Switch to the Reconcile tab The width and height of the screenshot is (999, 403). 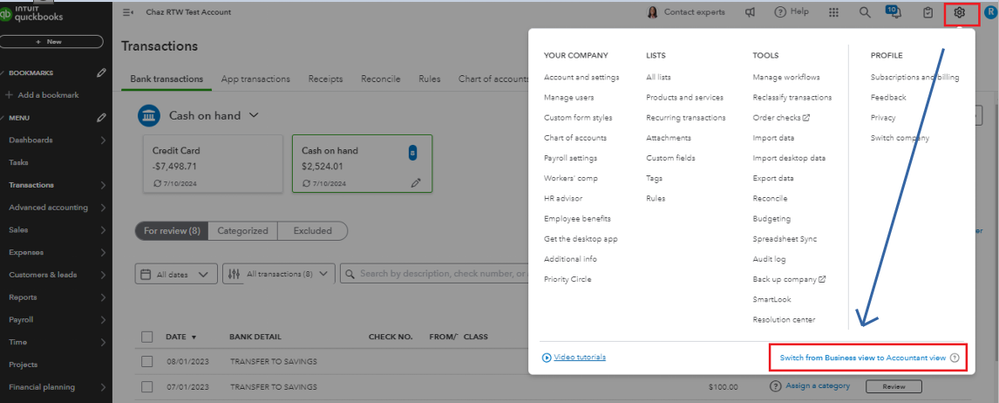pos(380,79)
